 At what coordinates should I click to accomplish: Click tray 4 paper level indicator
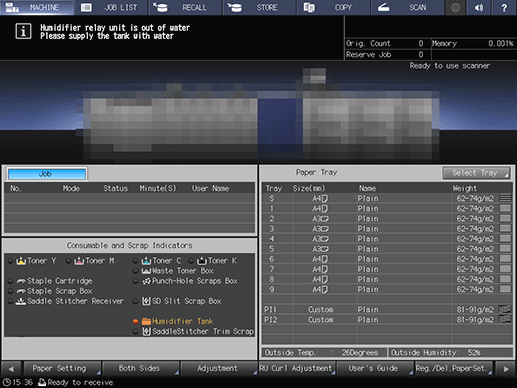[505, 239]
